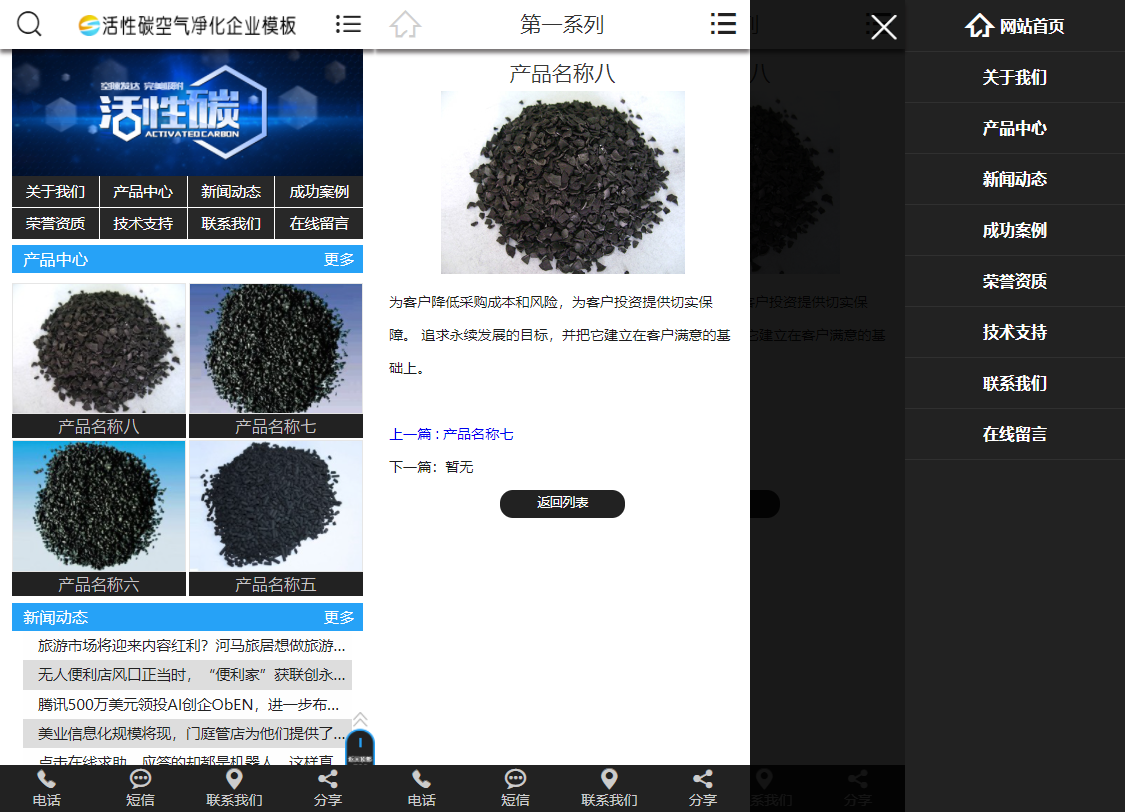Close the side menu with X icon
Screen dimensions: 1125x812
pyautogui.click(x=884, y=27)
